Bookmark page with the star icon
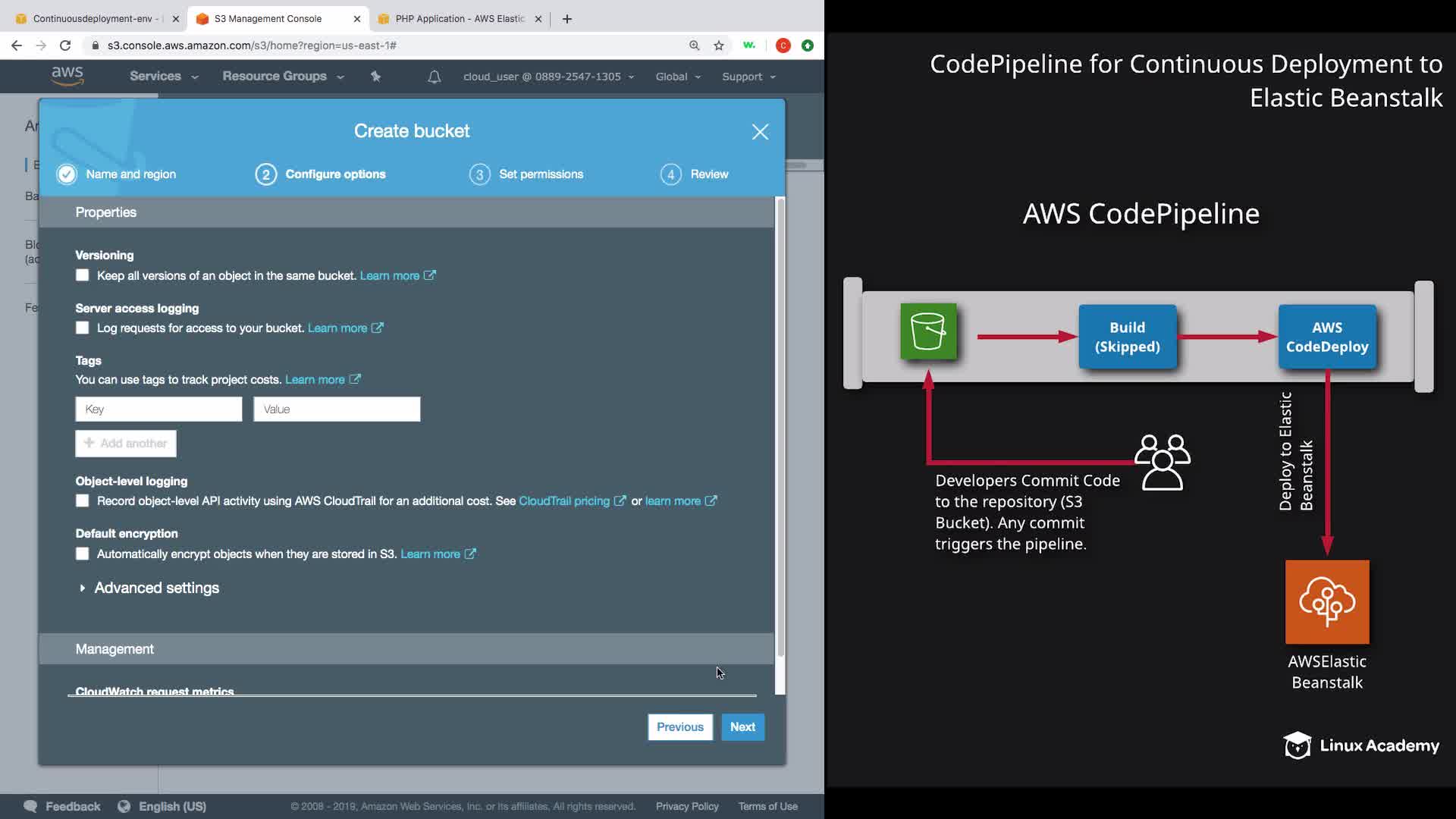Image resolution: width=1456 pixels, height=819 pixels. (x=718, y=45)
